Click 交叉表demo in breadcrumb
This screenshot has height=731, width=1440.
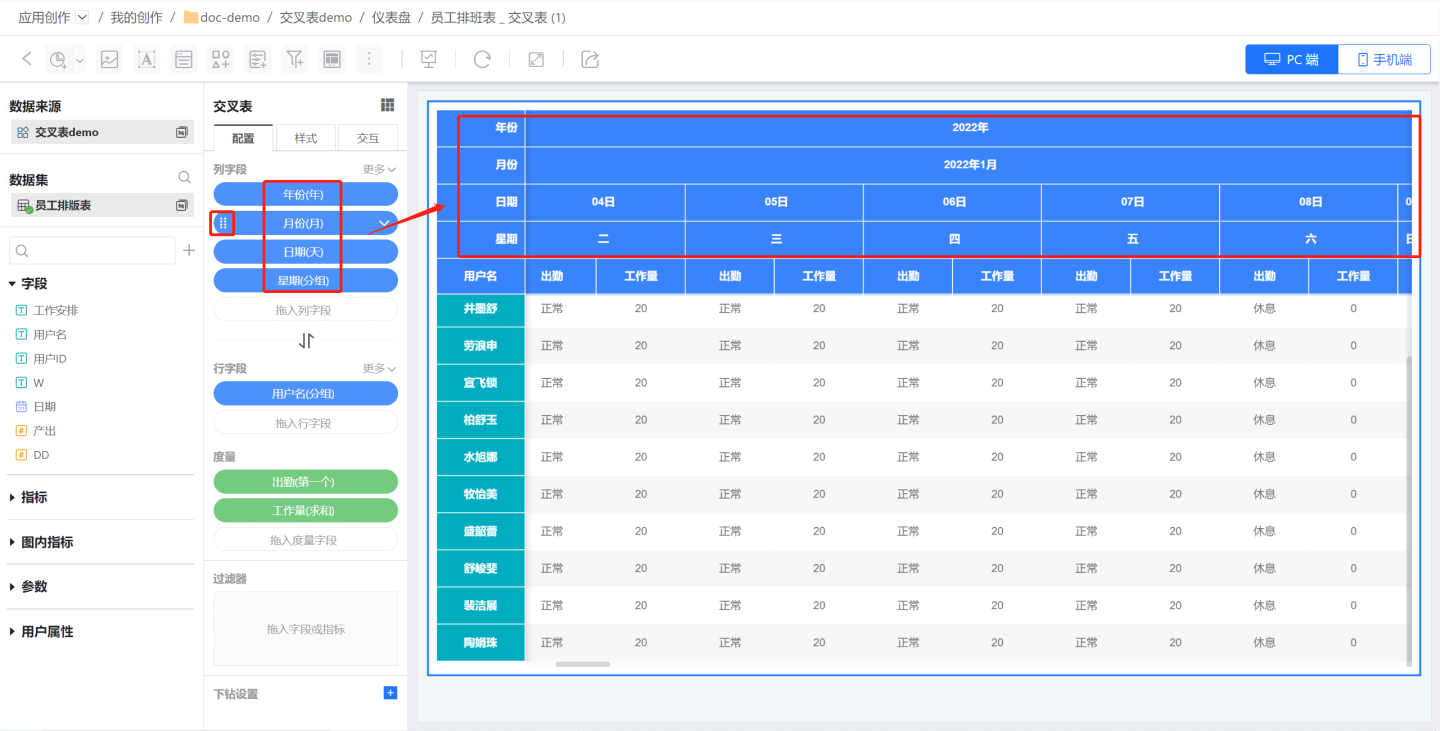point(315,18)
